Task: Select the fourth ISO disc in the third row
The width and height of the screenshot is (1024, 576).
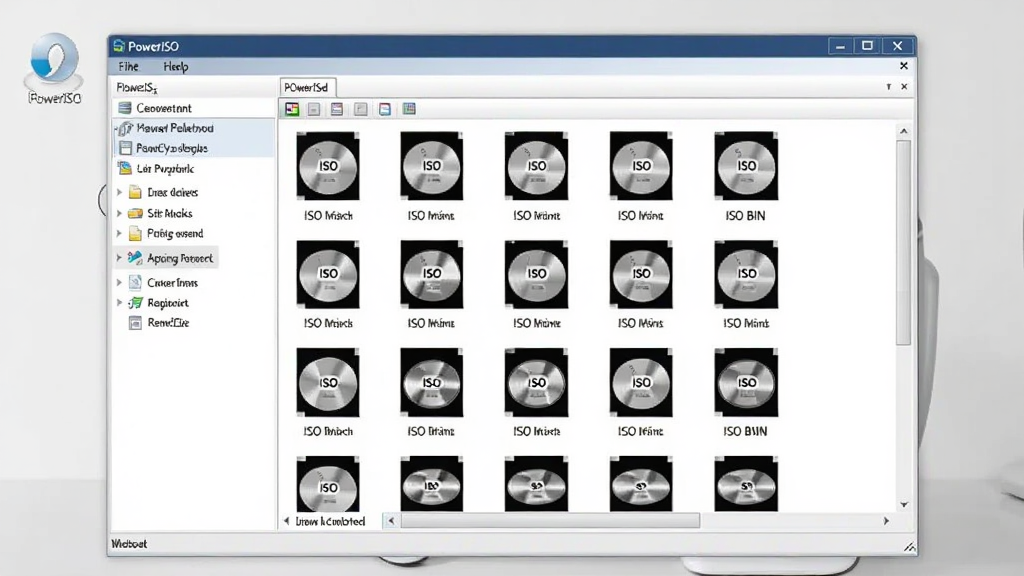Action: (x=641, y=383)
